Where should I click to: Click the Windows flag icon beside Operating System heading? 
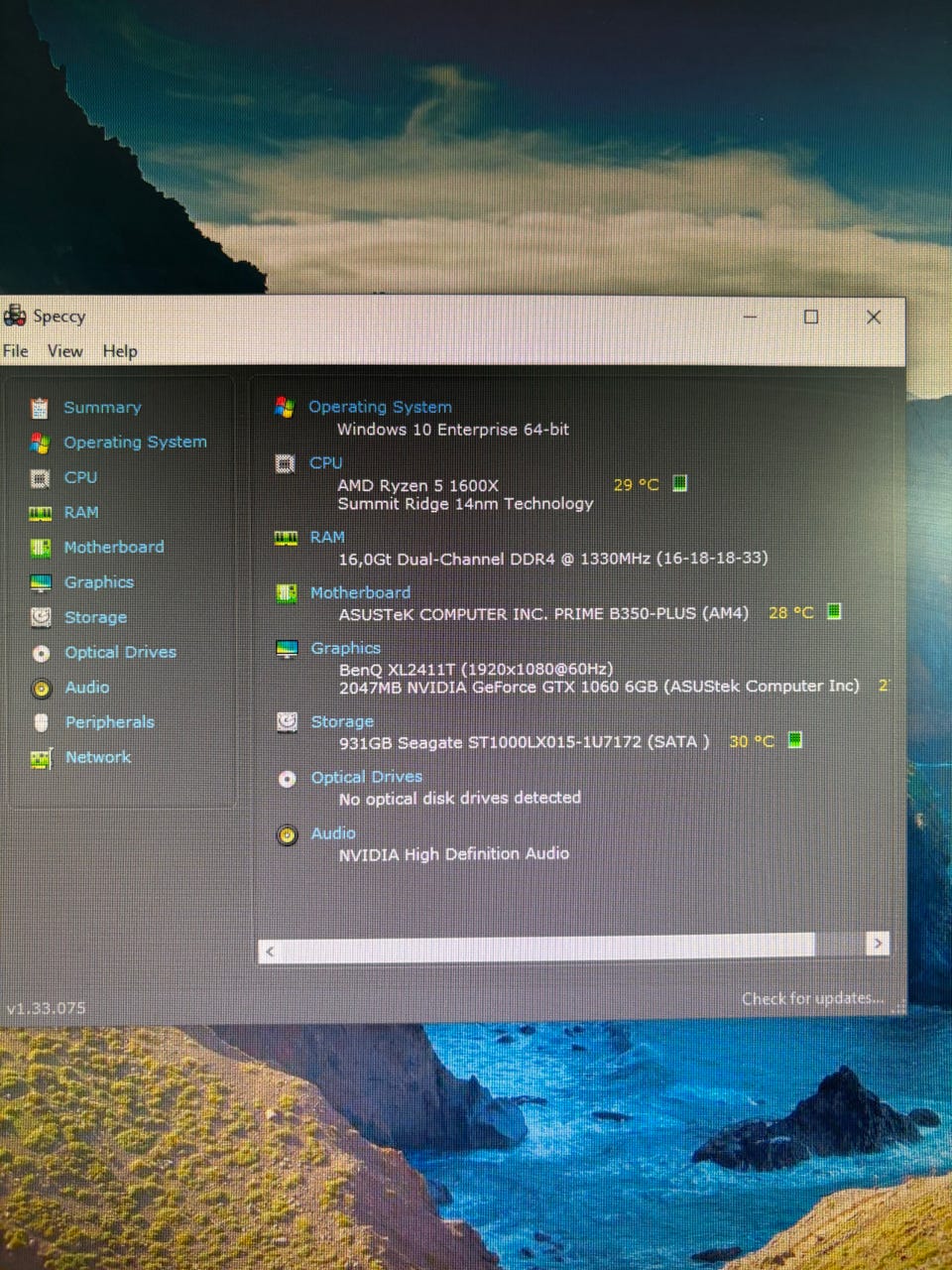click(285, 407)
